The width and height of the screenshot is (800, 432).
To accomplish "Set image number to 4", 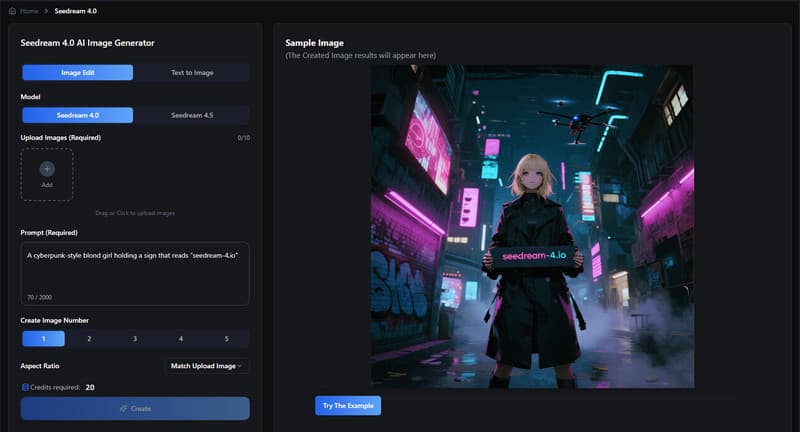I will pos(181,339).
